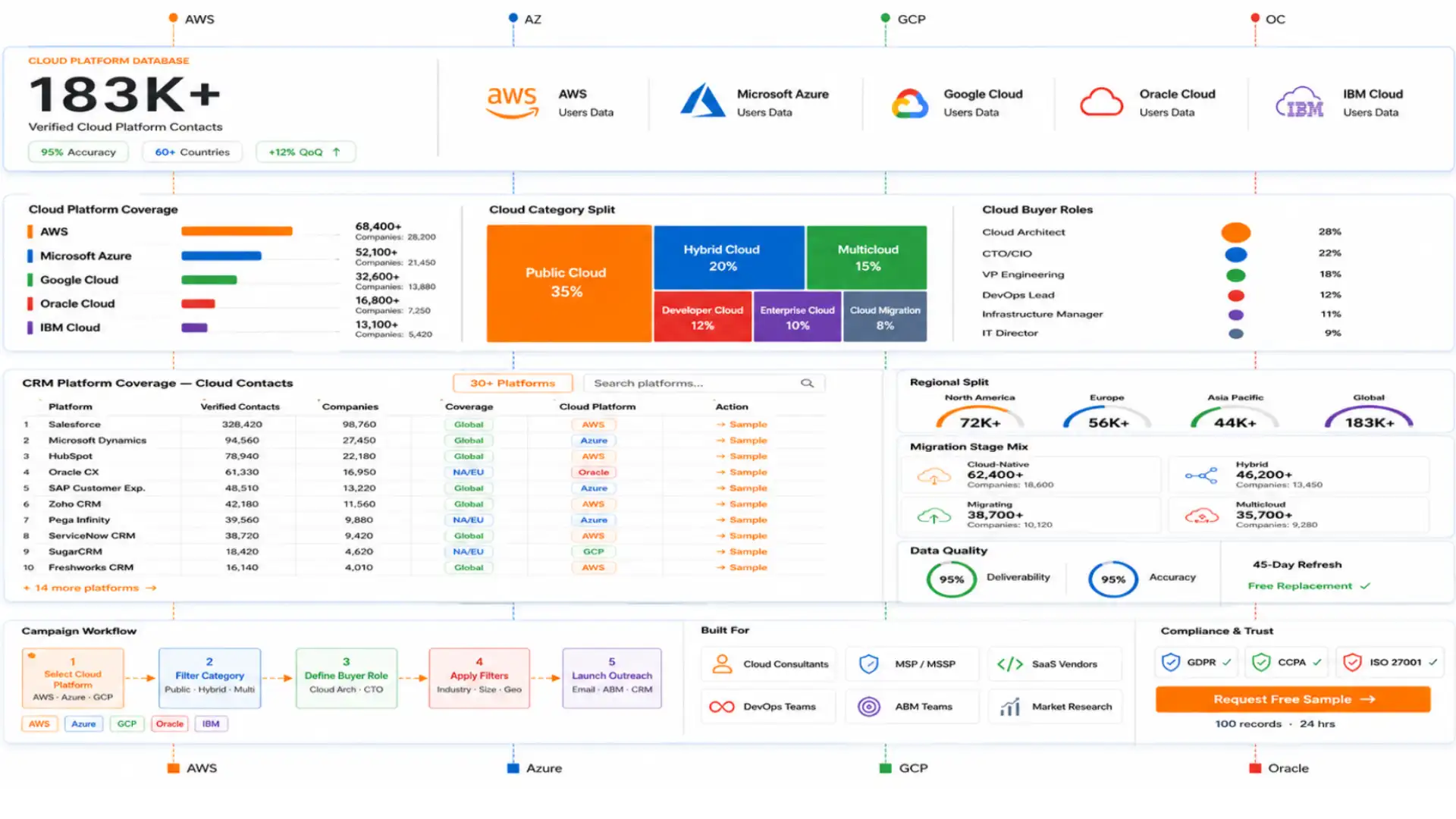Click the Public Cloud 35% tile
This screenshot has height=819, width=1456.
coord(569,283)
